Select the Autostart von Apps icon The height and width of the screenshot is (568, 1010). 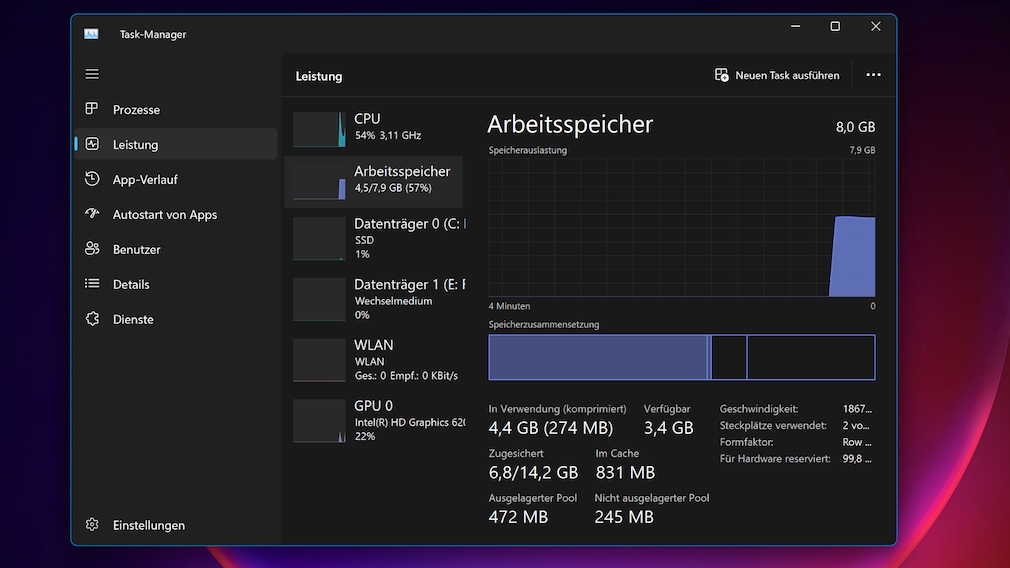tap(92, 214)
